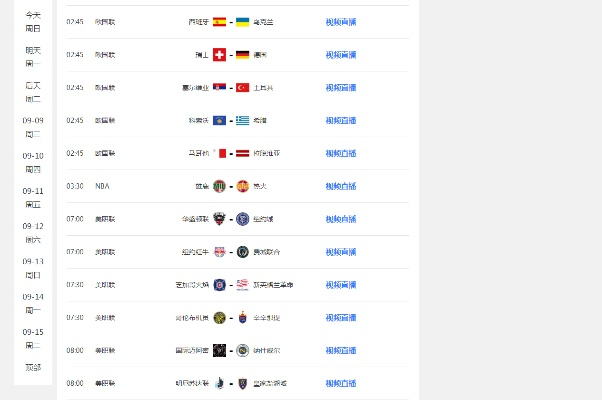The image size is (602, 400).
Task: Click the Germany flag icon
Action: pyautogui.click(x=242, y=54)
